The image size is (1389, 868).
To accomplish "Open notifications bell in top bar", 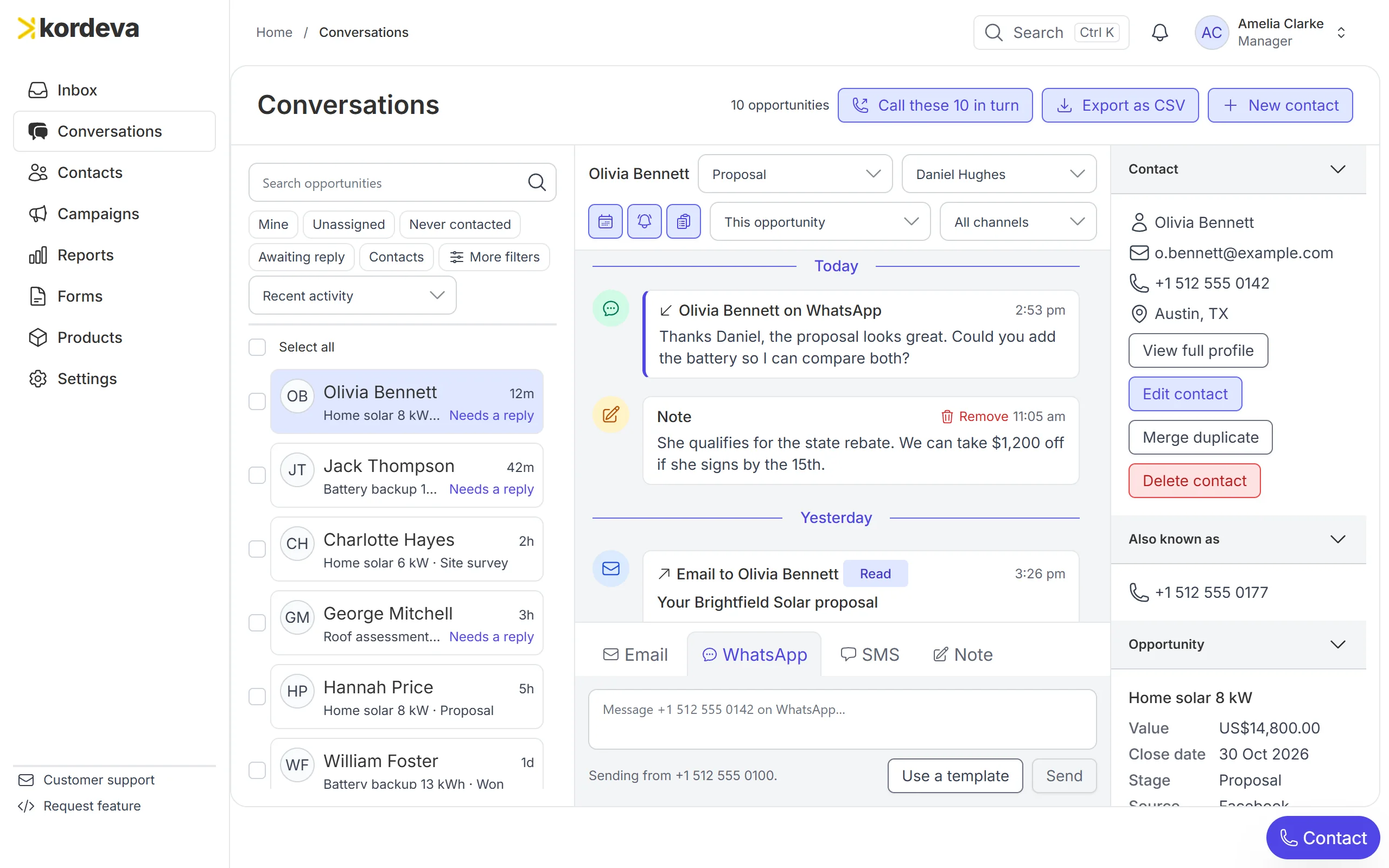I will pyautogui.click(x=1159, y=33).
